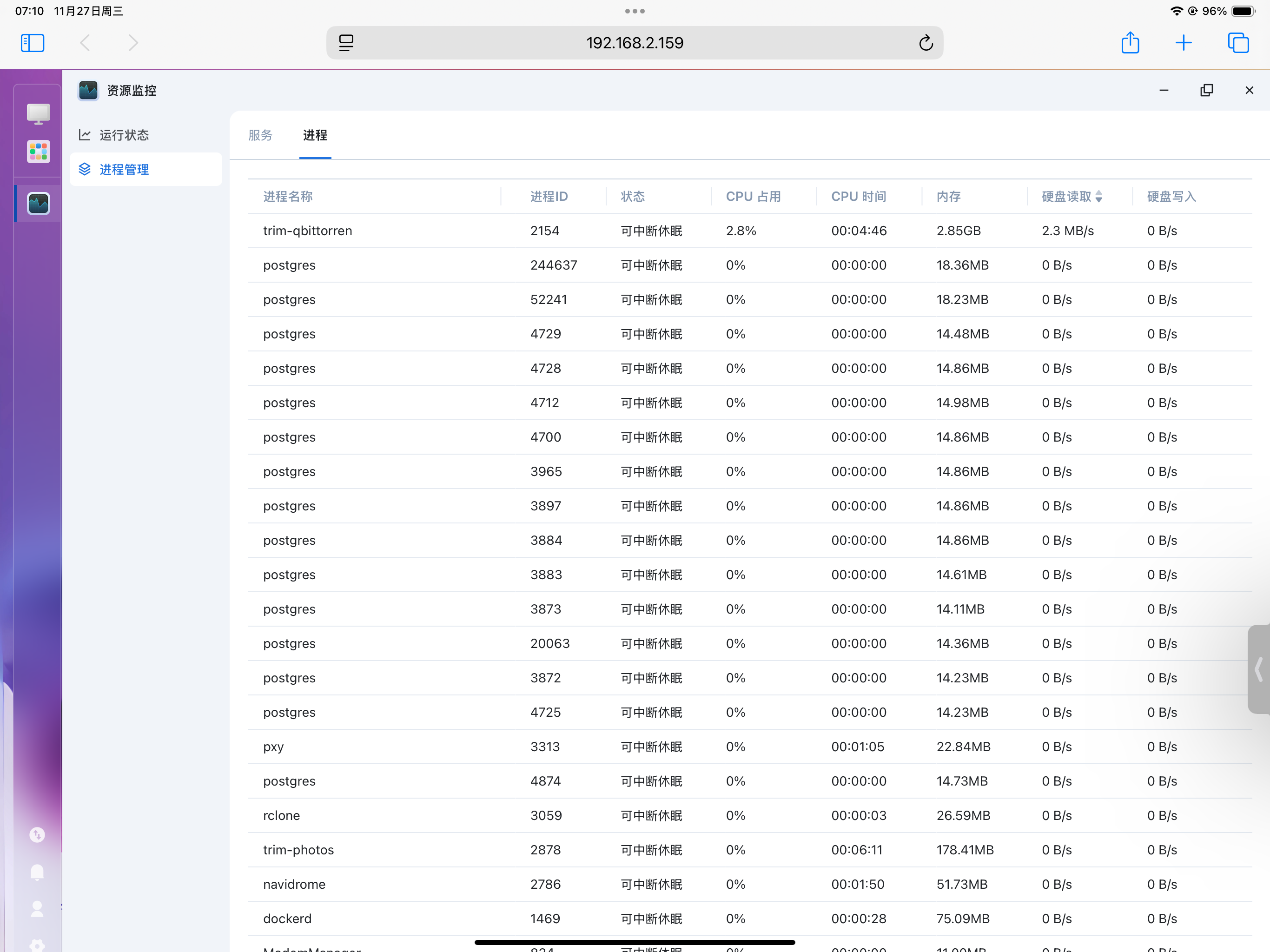Switch to the 服务 tab
This screenshot has width=1270, height=952.
tap(260, 136)
